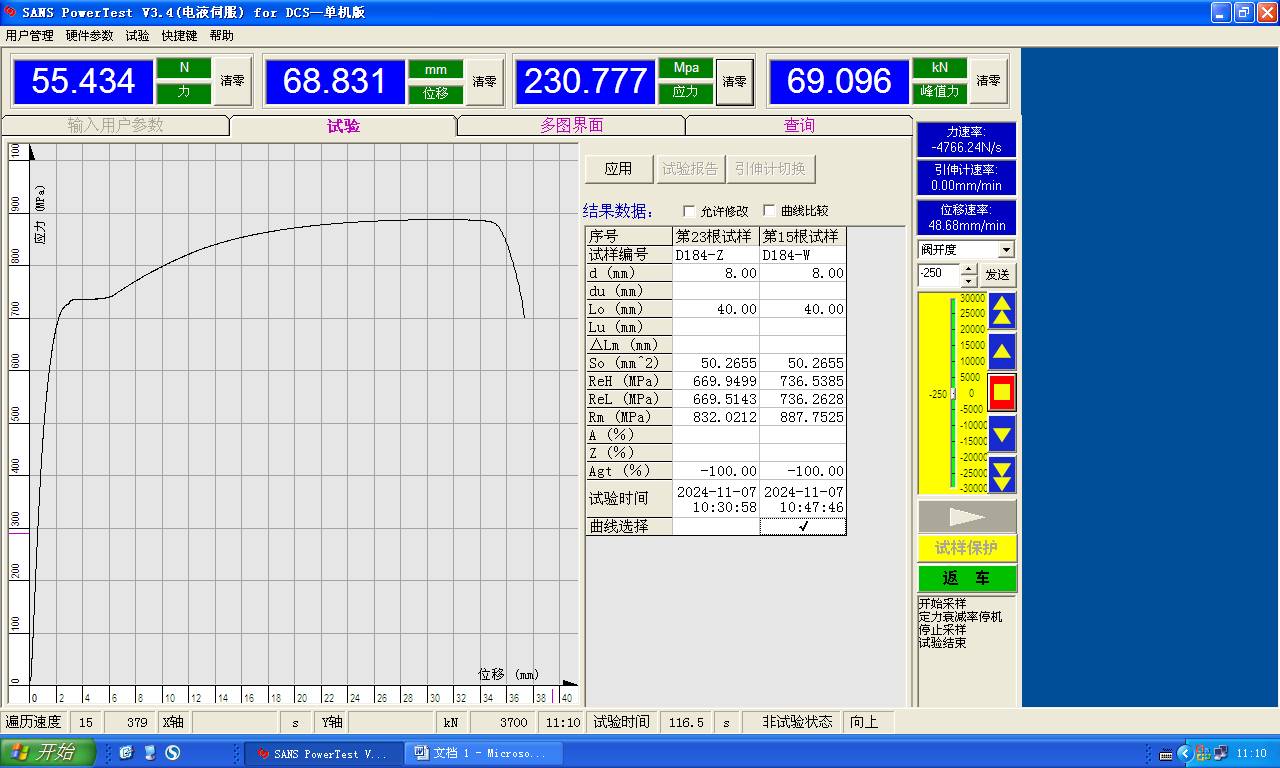1280x768 pixels.
Task: Toggle curve selection check for 第15根试样
Action: point(803,526)
